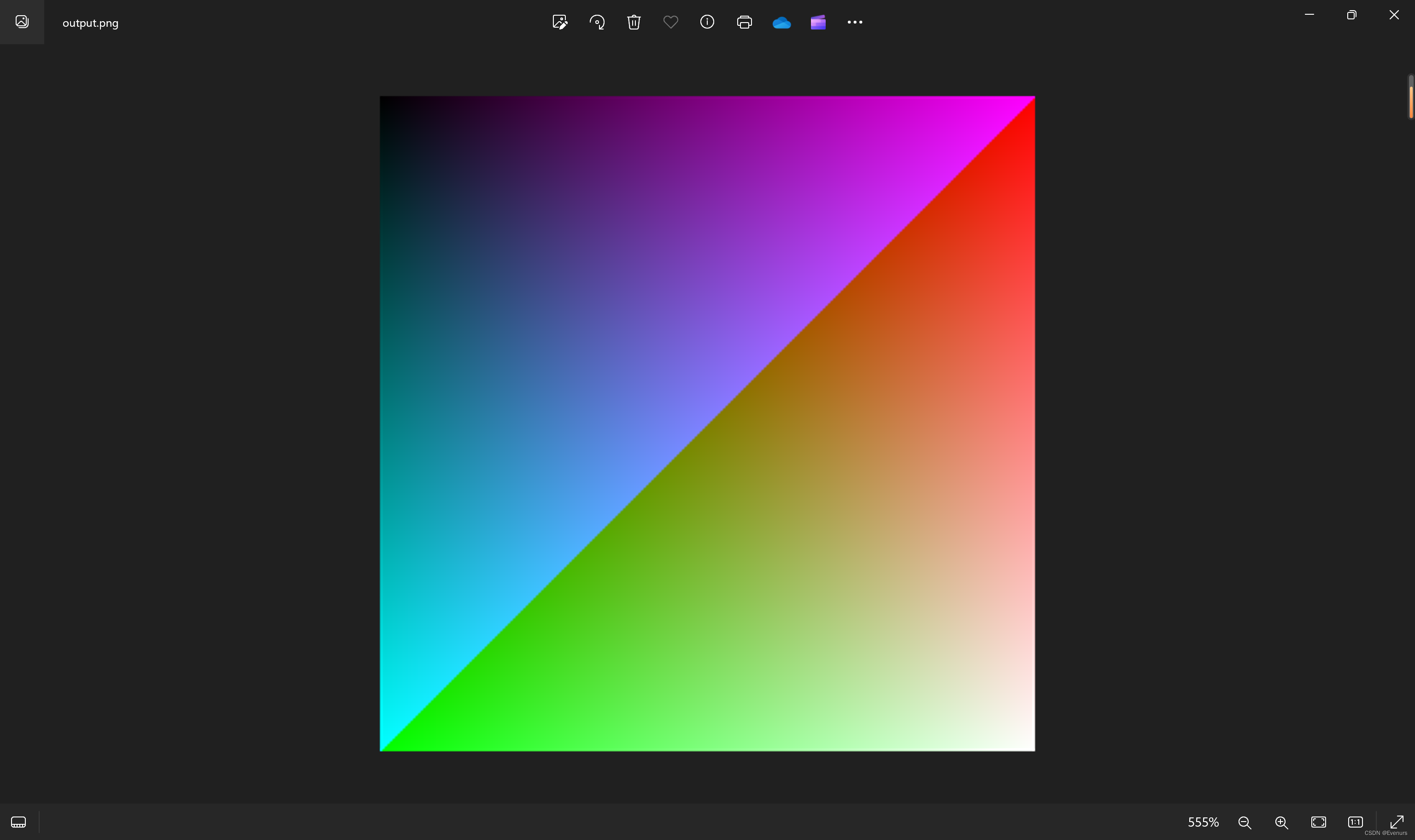Open Clipchamp video editor icon
1415x840 pixels.
click(818, 22)
